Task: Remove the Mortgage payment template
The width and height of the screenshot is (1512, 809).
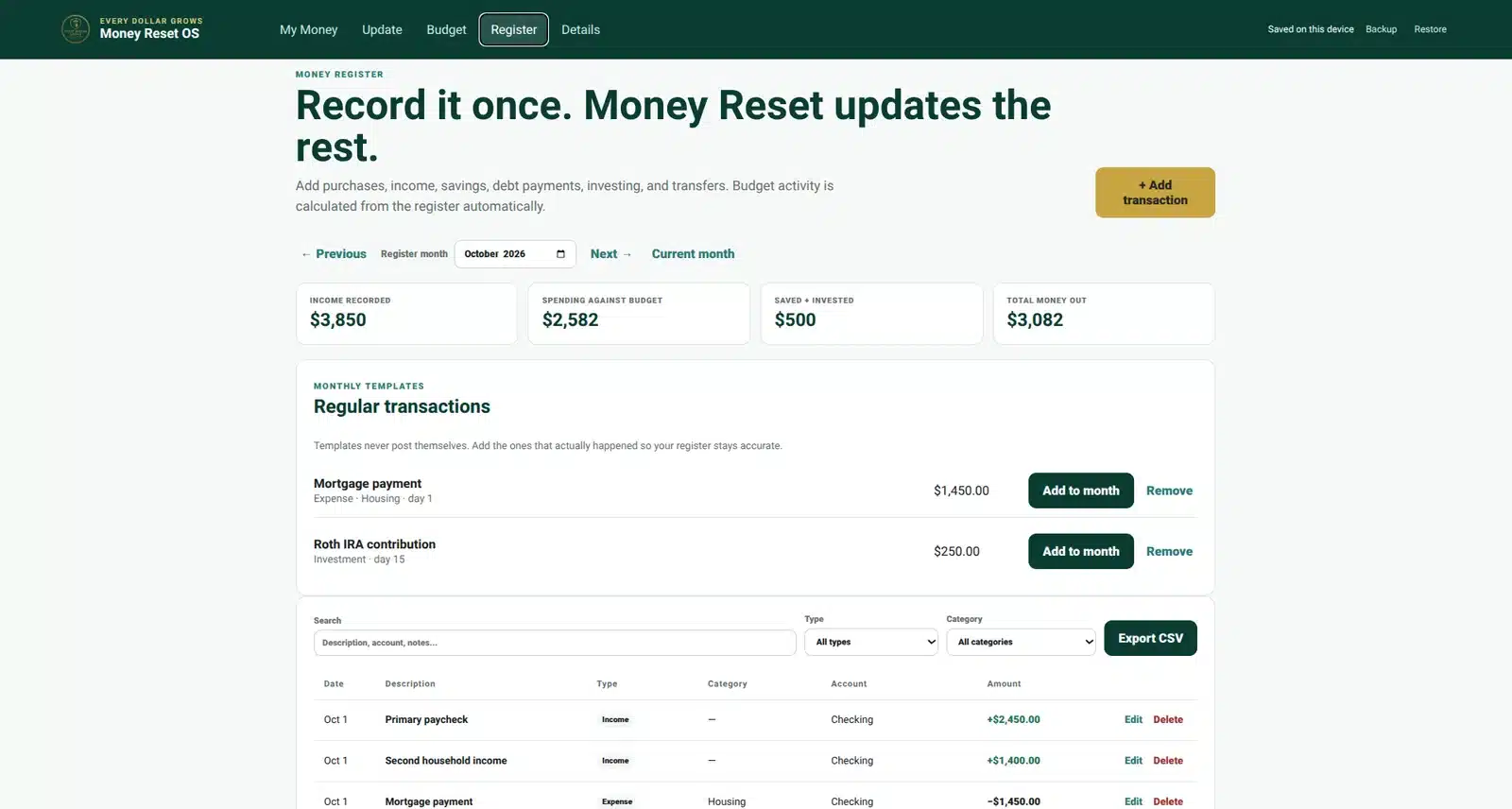Action: [x=1169, y=491]
